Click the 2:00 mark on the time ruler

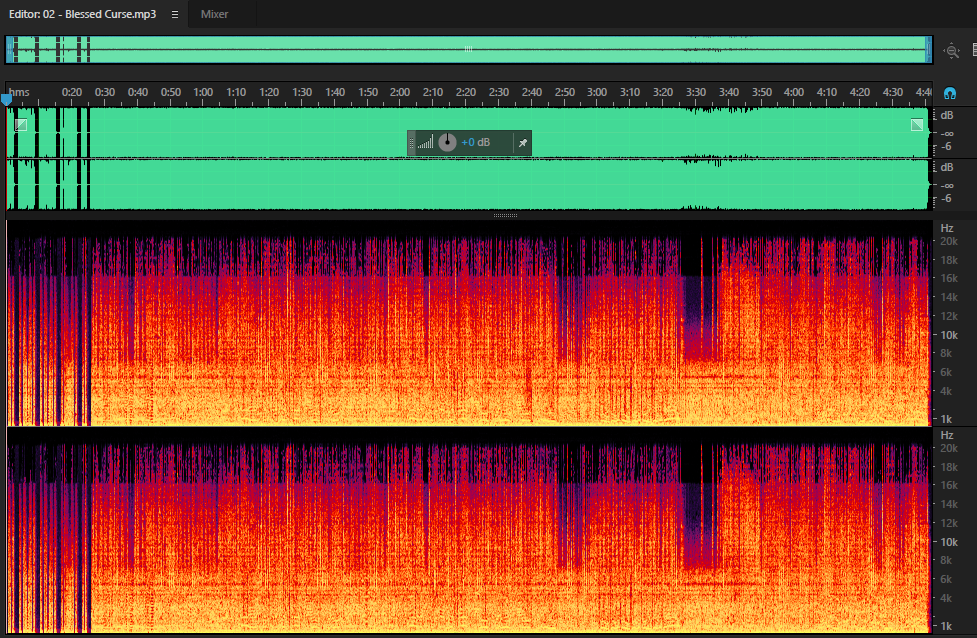(399, 92)
